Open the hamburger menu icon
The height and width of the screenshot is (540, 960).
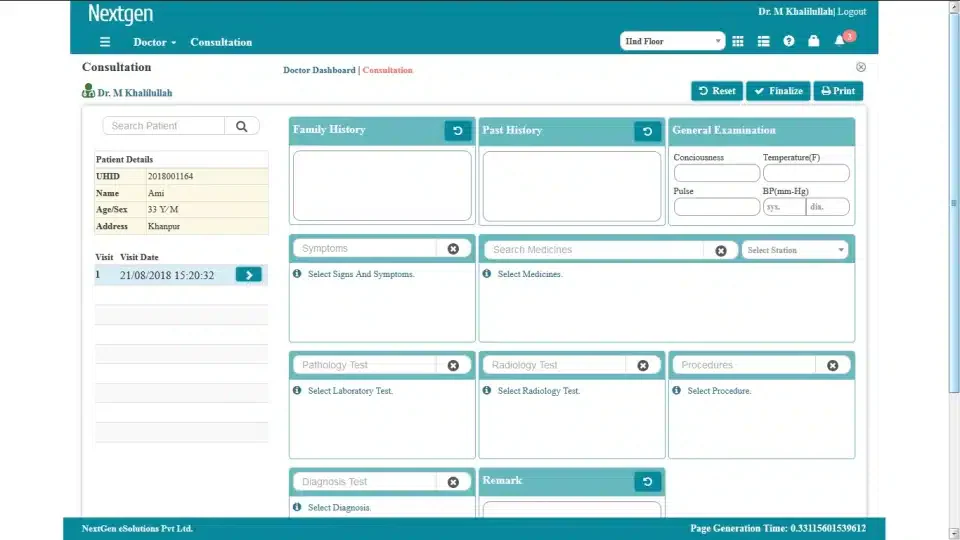pos(105,42)
